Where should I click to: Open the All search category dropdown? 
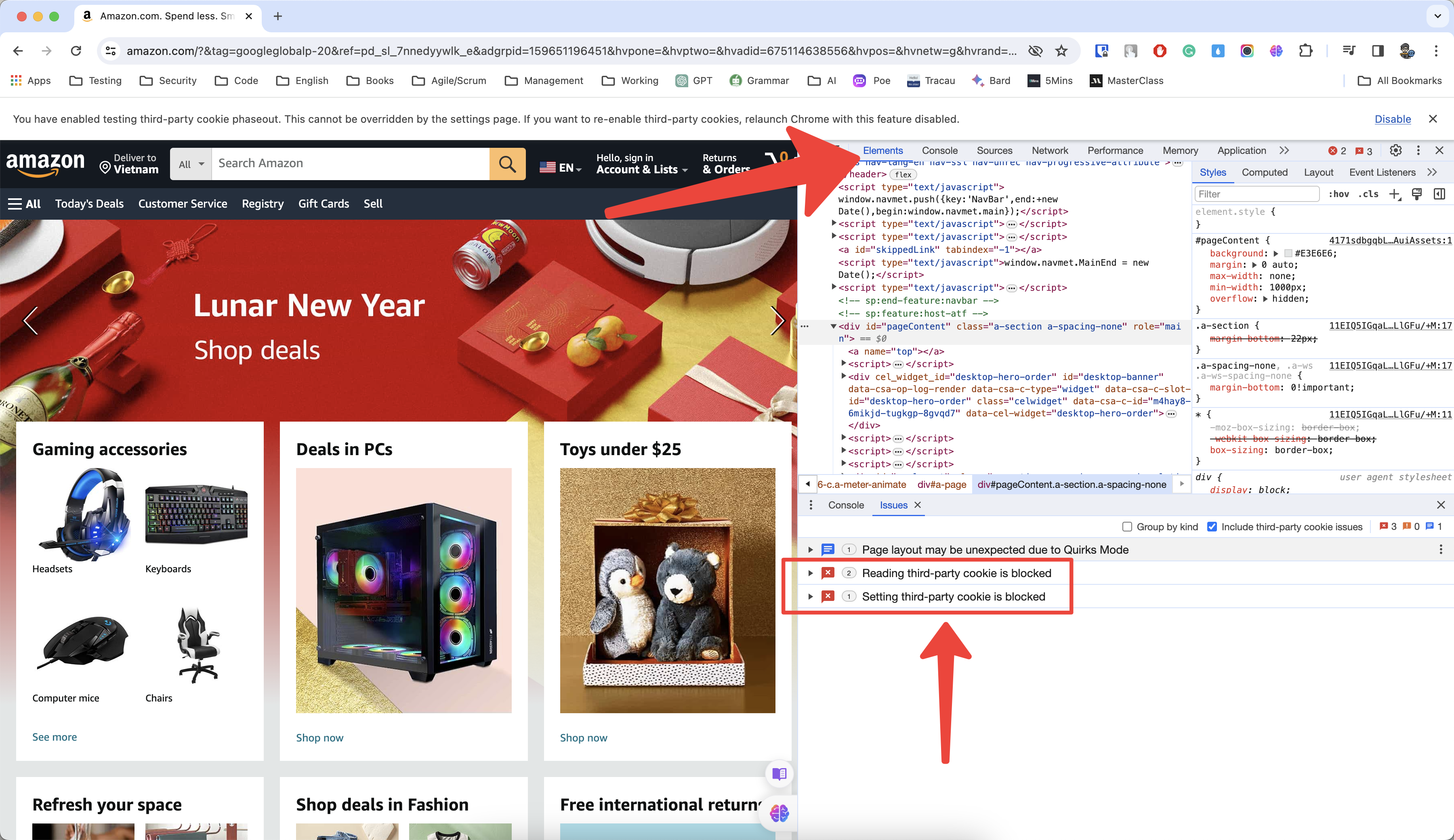pos(191,164)
